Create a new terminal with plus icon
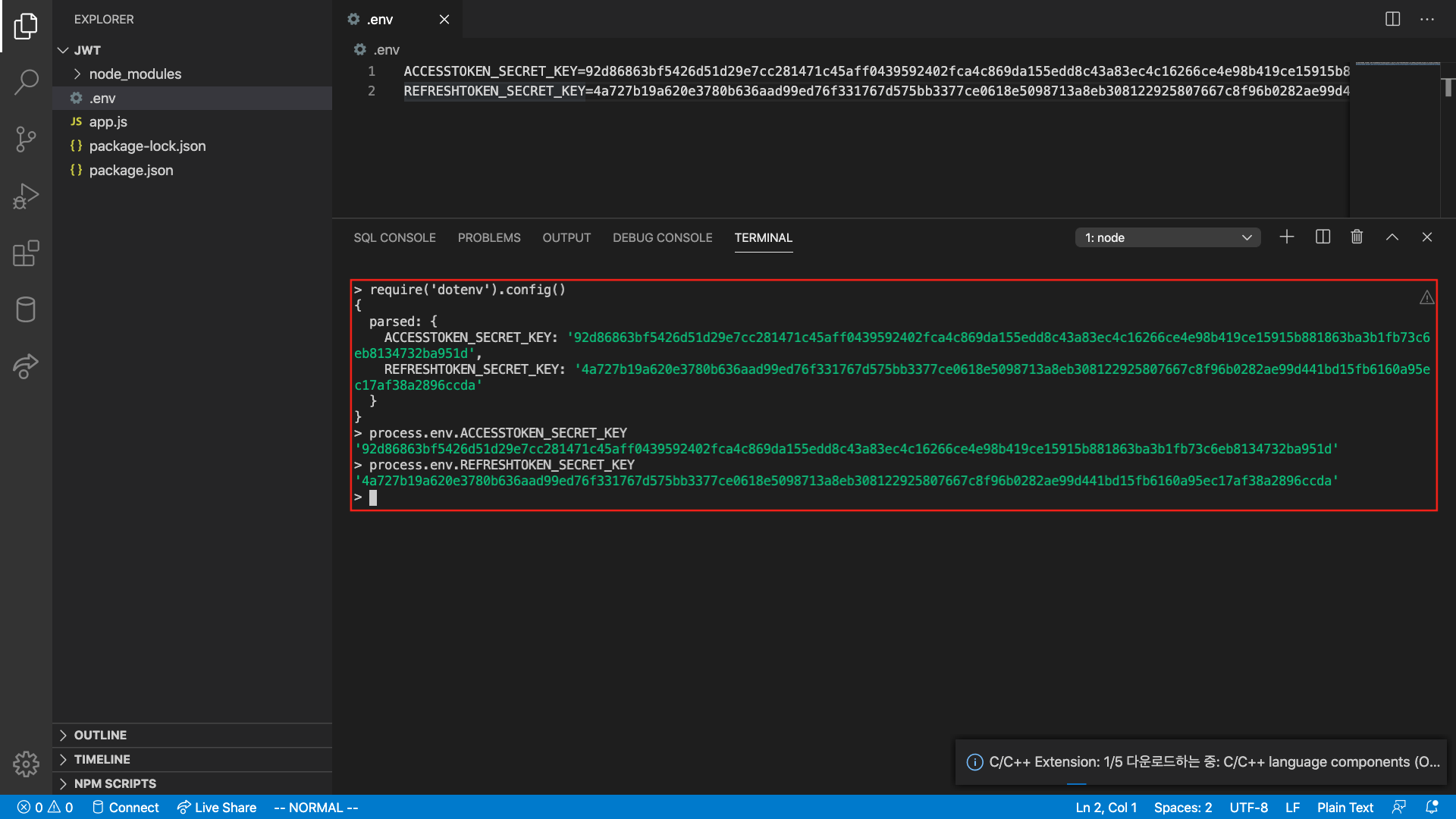The width and height of the screenshot is (1456, 819). 1287,237
